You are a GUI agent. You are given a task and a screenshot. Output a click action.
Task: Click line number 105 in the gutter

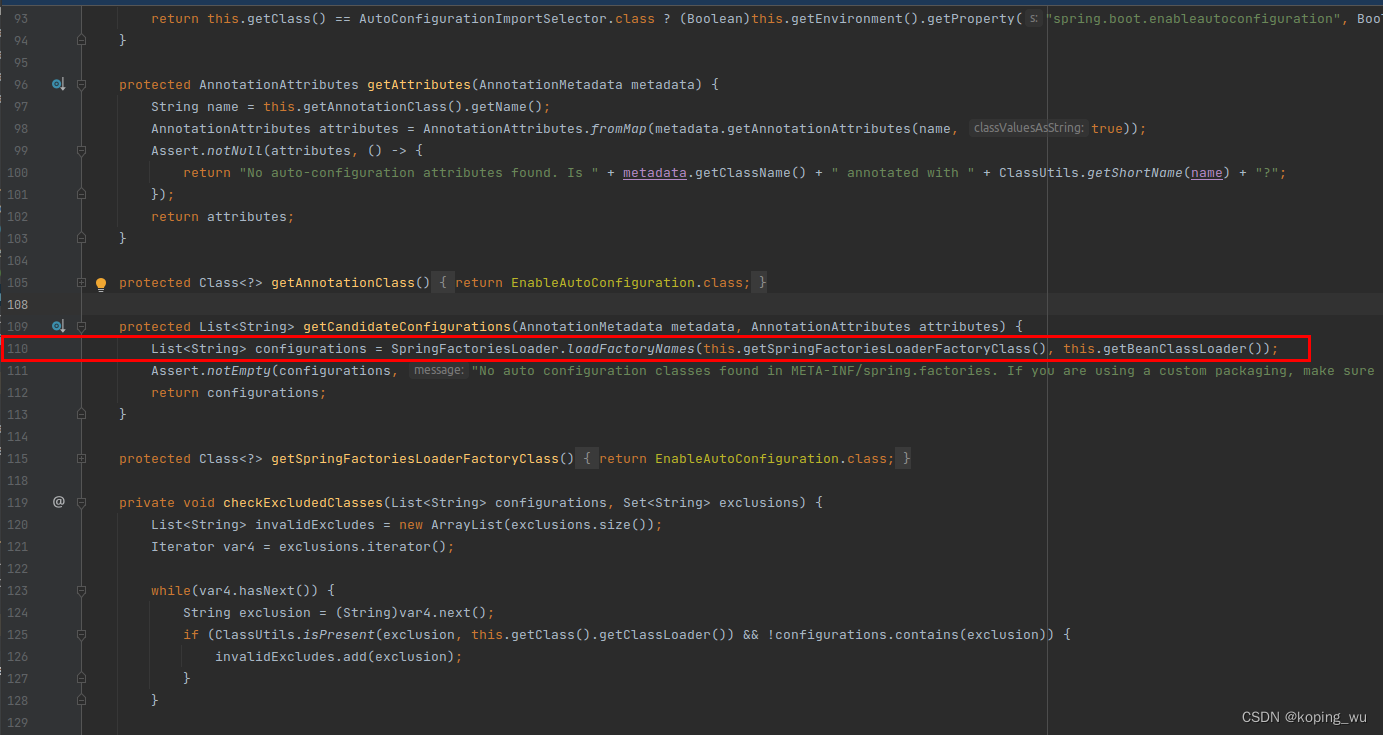tap(17, 283)
